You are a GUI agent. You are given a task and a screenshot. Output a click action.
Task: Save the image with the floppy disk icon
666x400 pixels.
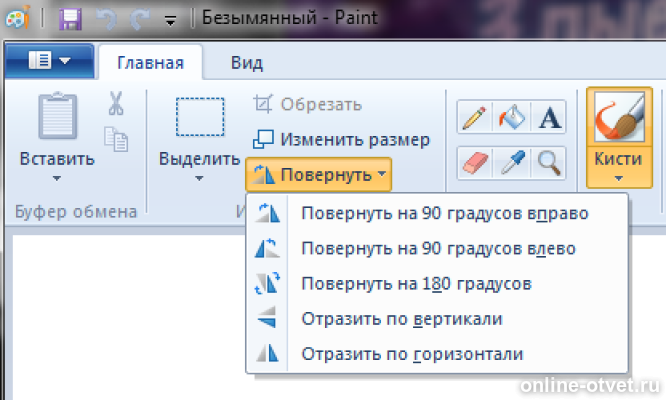[x=70, y=19]
